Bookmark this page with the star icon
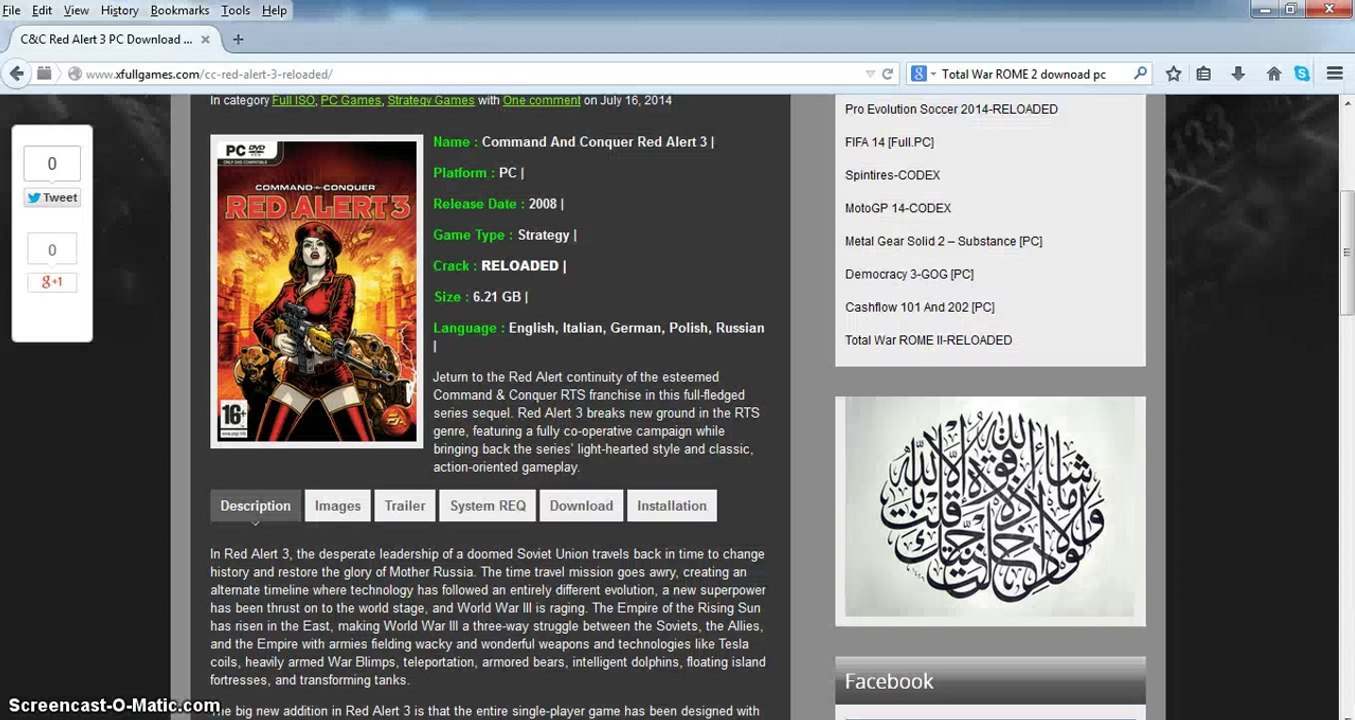The width and height of the screenshot is (1355, 720). point(1173,74)
